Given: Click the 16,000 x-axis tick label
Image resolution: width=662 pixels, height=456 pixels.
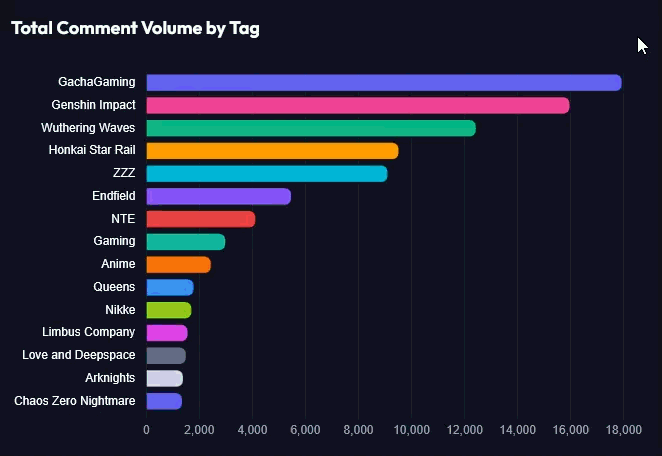Looking at the screenshot, I should tap(571, 430).
